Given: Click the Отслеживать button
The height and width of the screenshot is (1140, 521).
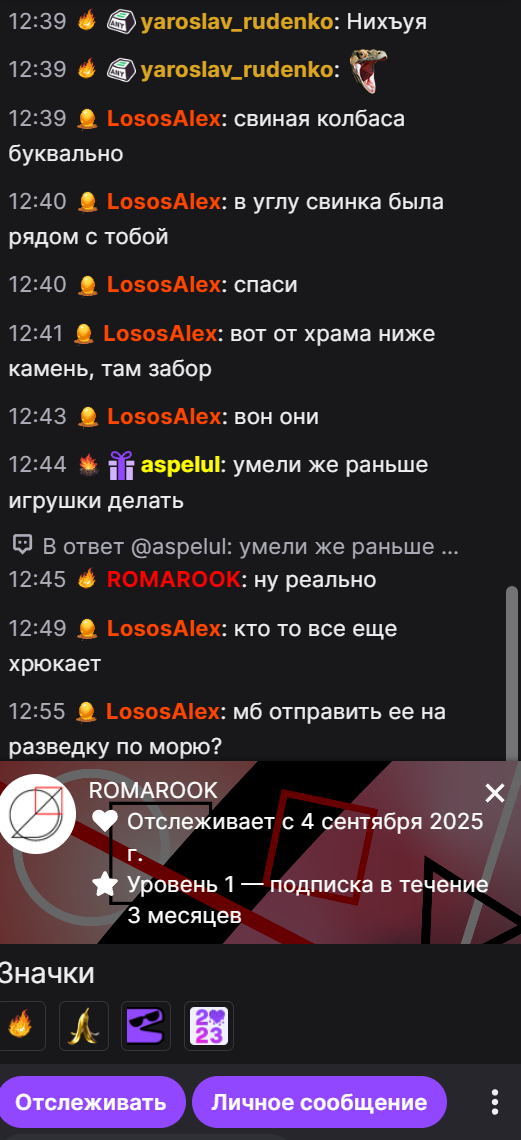Looking at the screenshot, I should coord(91,1102).
